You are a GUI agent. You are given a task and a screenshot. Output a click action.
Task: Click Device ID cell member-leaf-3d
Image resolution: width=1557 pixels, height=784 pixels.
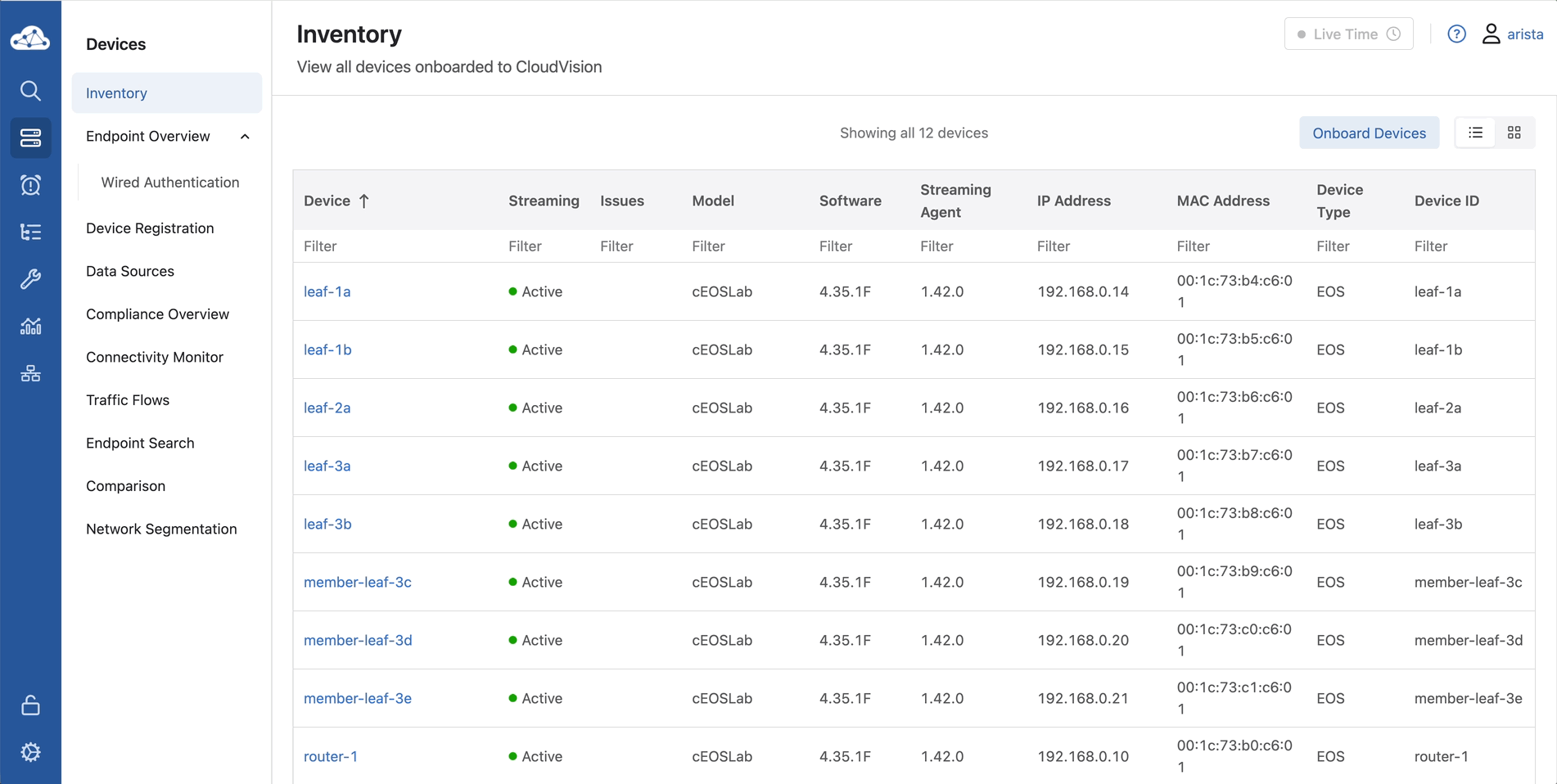pyautogui.click(x=1469, y=641)
